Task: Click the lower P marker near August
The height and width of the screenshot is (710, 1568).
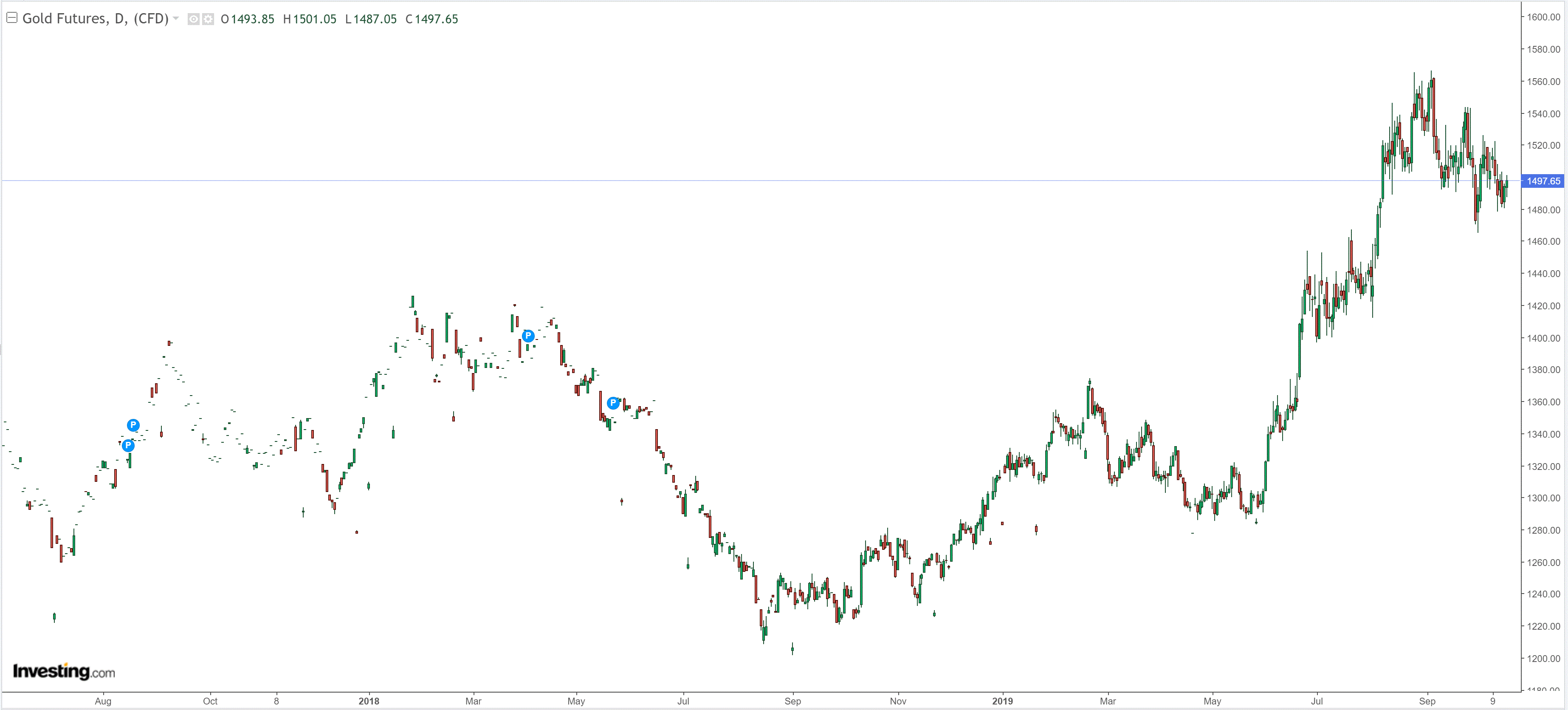Action: 128,445
